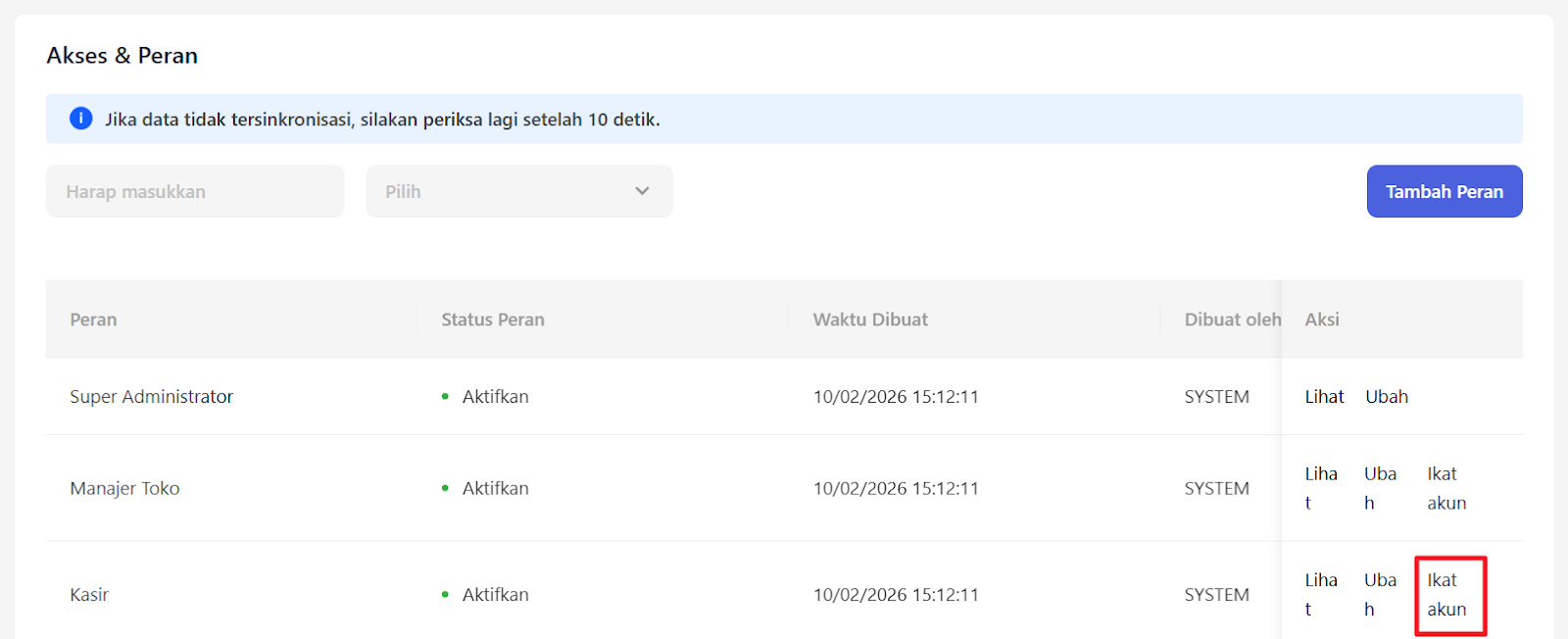The height and width of the screenshot is (639, 1568).
Task: Select Ubah in the Manajer Toko row
Action: [x=1380, y=488]
